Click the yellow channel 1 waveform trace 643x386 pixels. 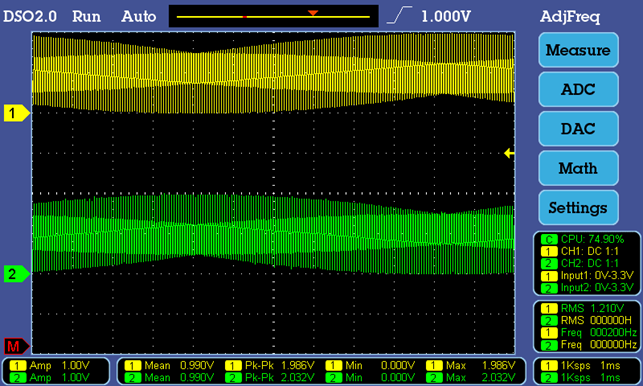pos(273,74)
